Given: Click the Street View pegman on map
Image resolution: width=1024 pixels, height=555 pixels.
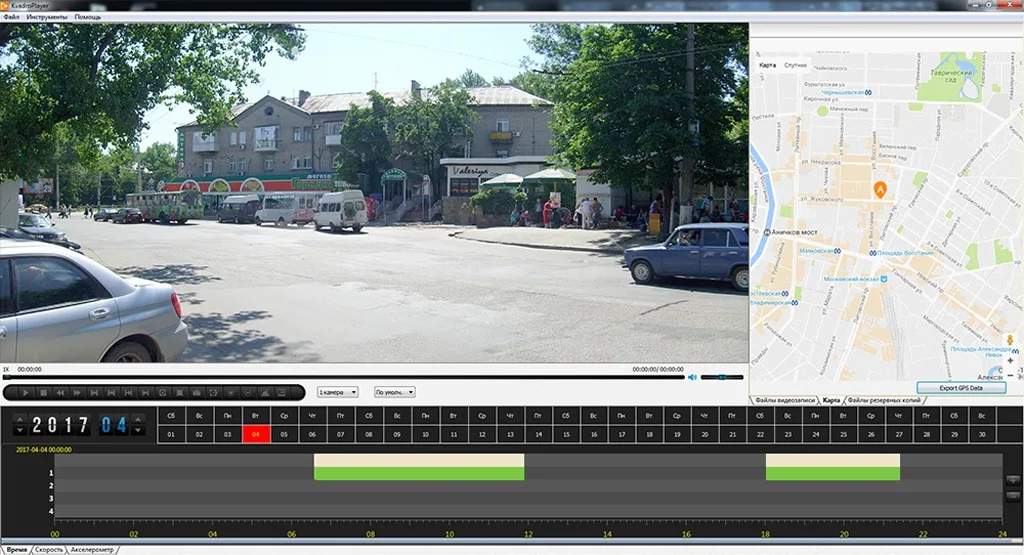Looking at the screenshot, I should (x=1010, y=341).
